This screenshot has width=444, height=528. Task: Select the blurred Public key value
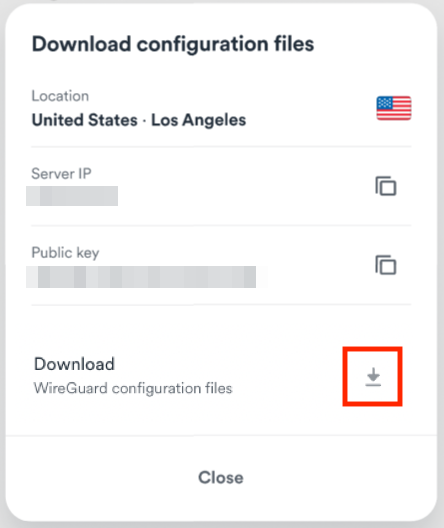[x=141, y=277]
